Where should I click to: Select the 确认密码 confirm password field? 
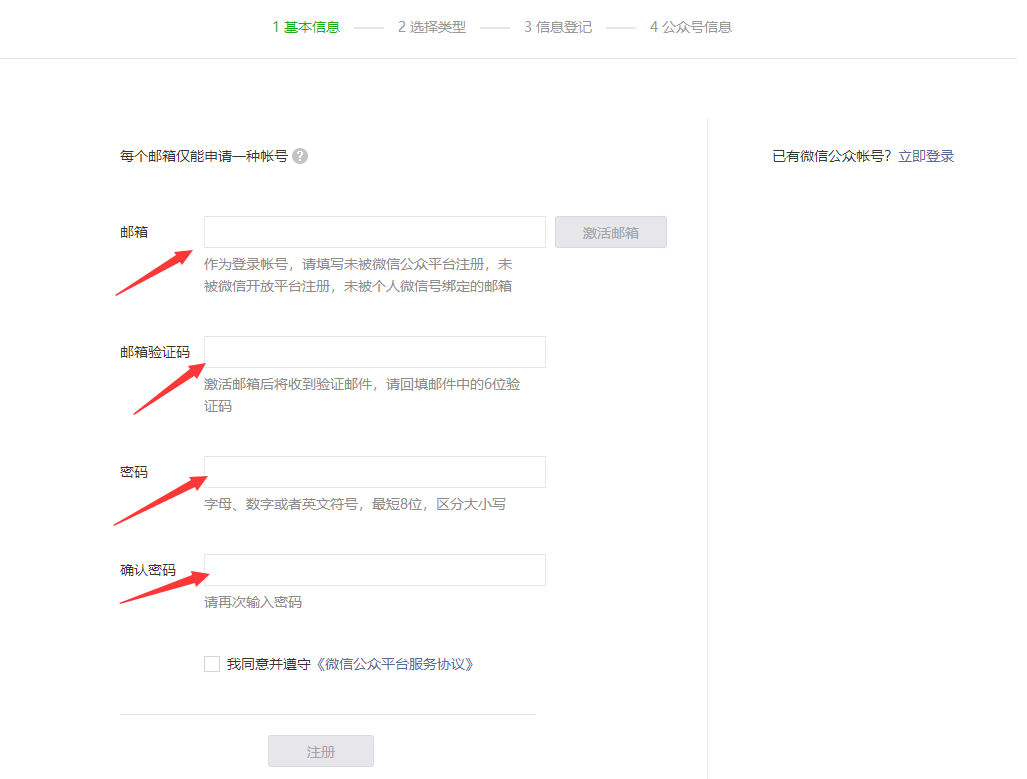[x=375, y=570]
